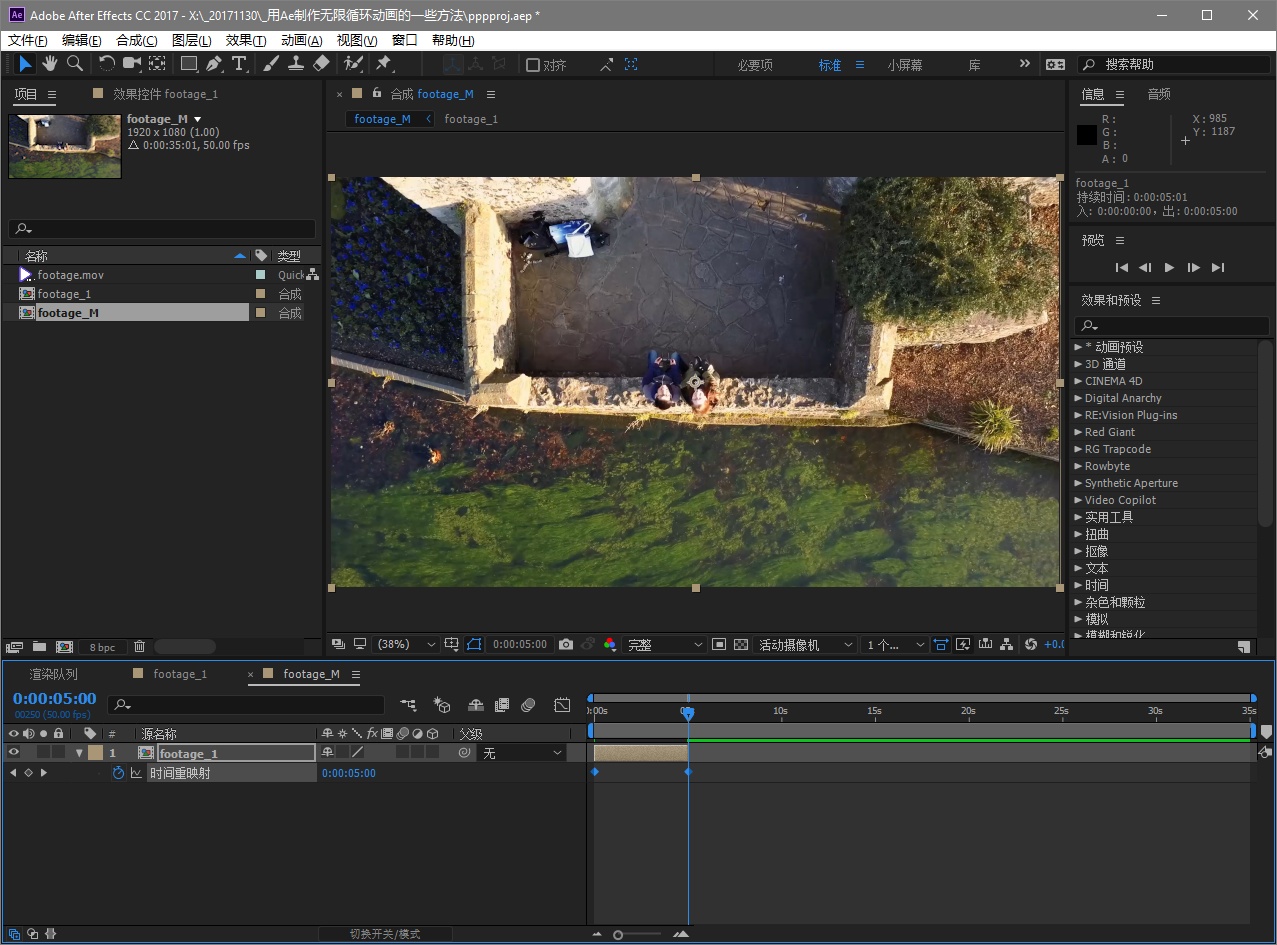Select the Puppet Pin tool
Image resolution: width=1277 pixels, height=945 pixels.
click(383, 64)
